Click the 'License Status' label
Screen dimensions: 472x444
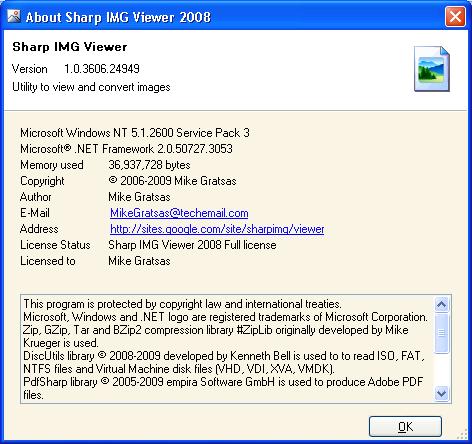pyautogui.click(x=55, y=245)
